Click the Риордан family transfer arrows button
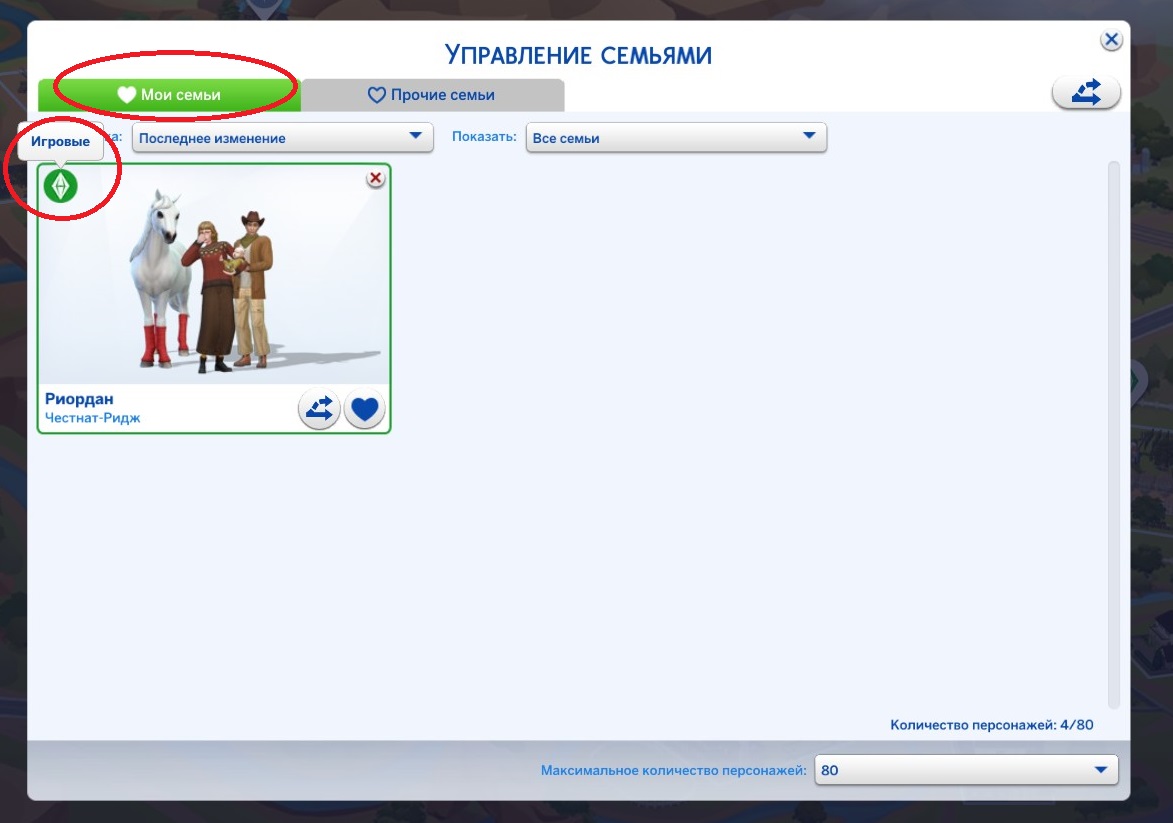 (319, 409)
